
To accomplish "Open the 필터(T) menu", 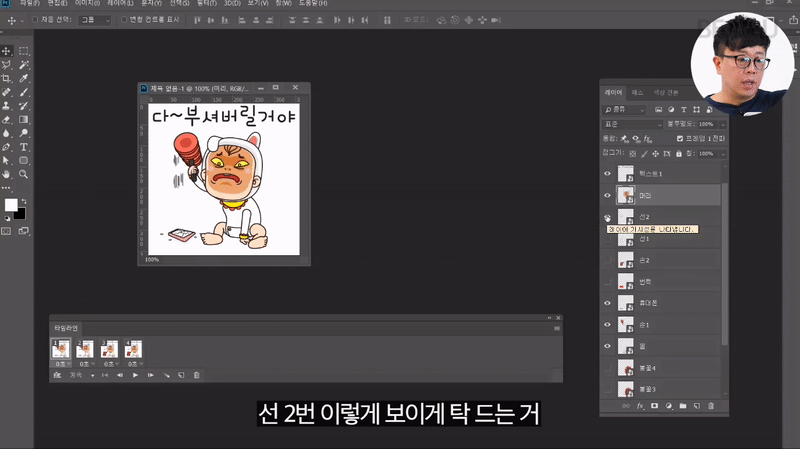I will [207, 3].
